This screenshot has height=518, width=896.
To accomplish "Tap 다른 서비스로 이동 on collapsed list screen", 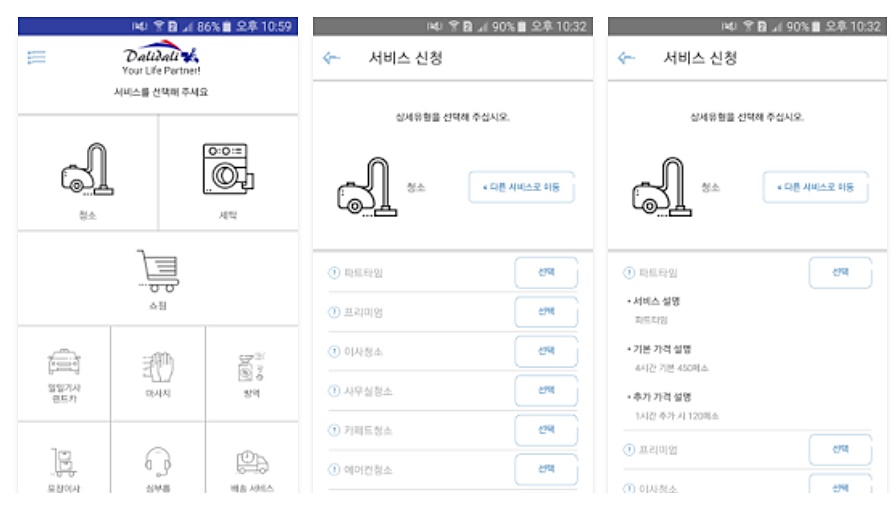I will tap(521, 187).
